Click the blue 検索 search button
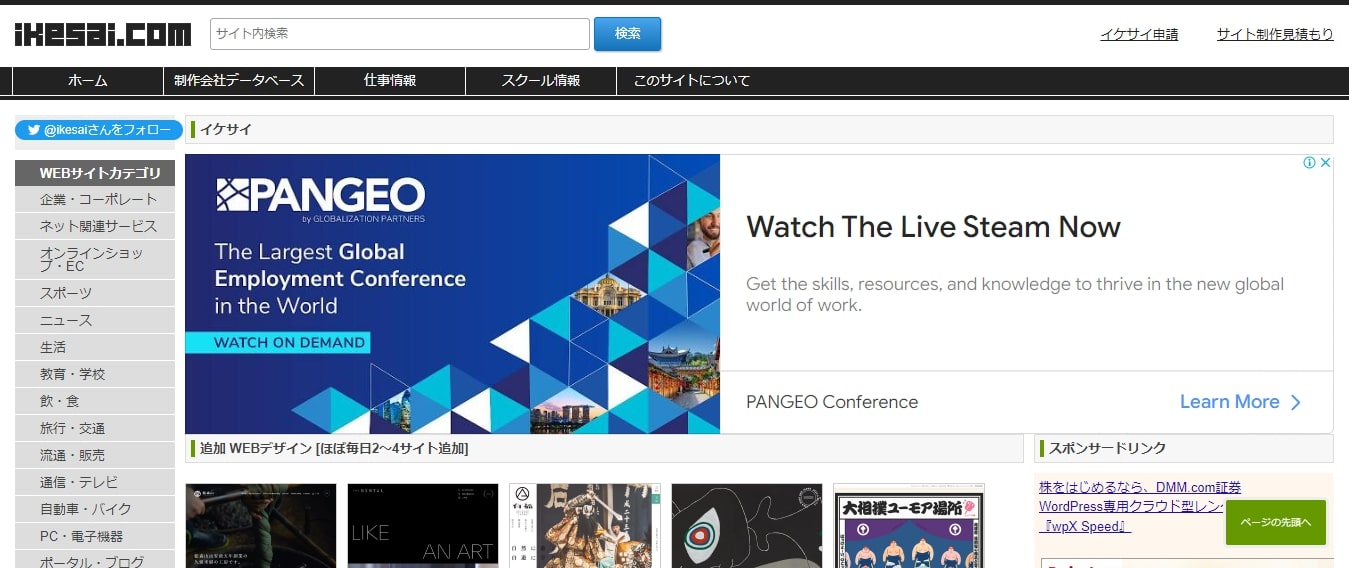The width and height of the screenshot is (1349, 568). click(x=628, y=34)
